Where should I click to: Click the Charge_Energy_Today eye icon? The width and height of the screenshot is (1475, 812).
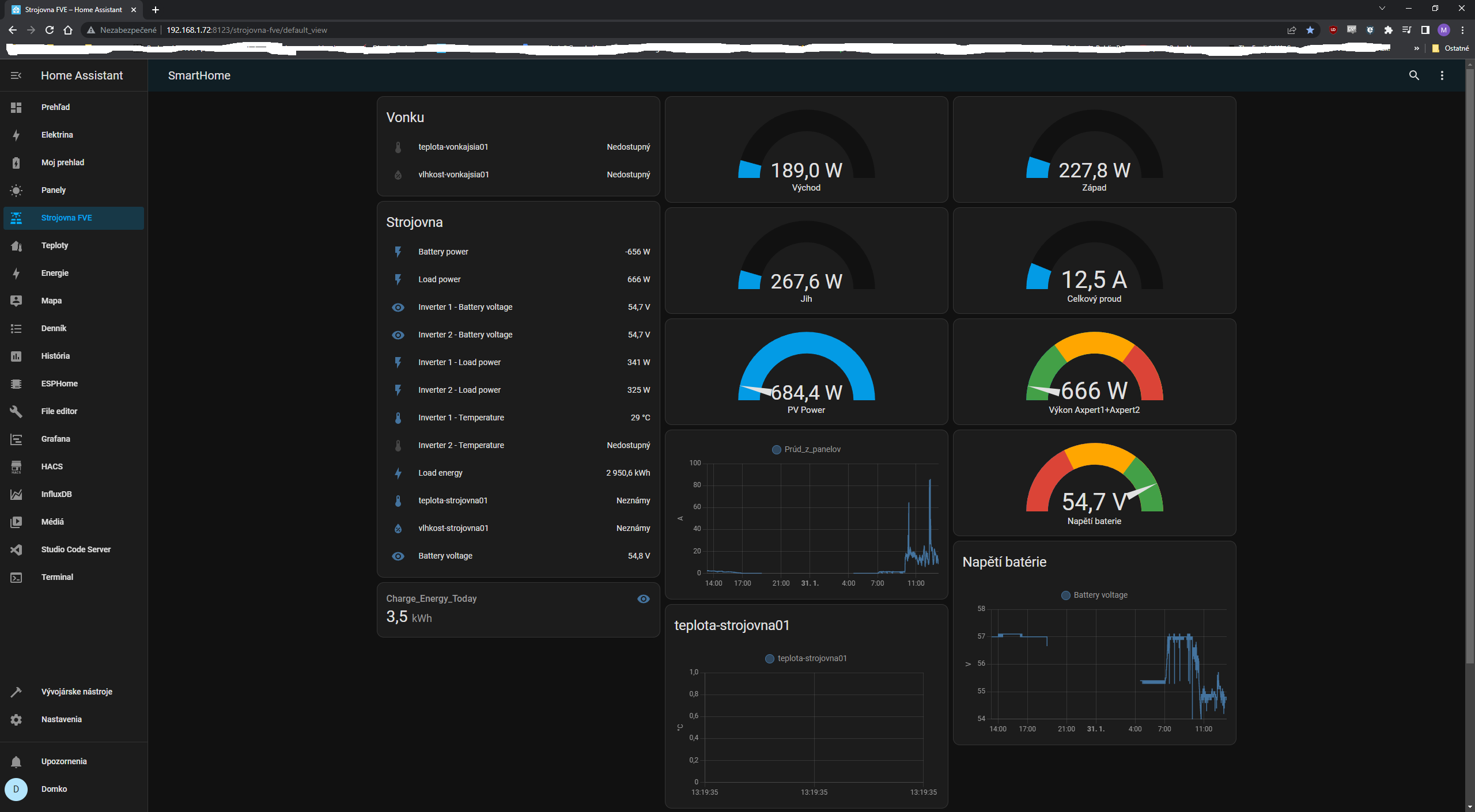tap(644, 599)
